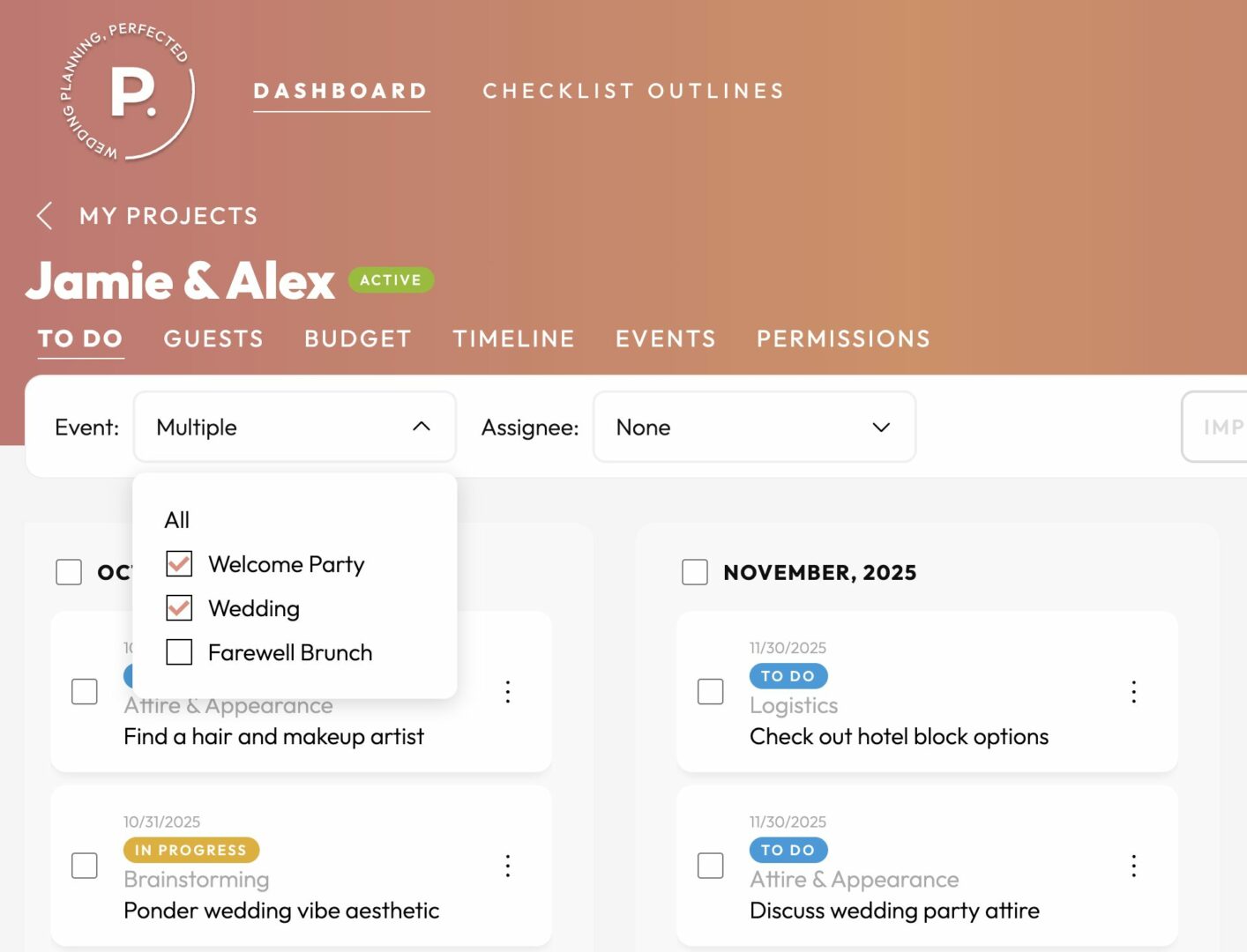Expand the Assignee dropdown

pos(754,428)
